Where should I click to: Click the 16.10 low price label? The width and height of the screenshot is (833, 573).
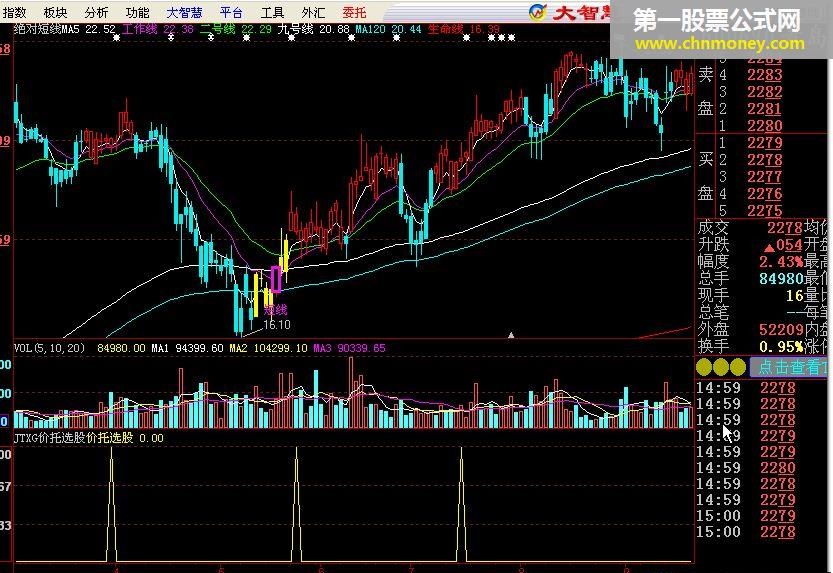(x=277, y=324)
